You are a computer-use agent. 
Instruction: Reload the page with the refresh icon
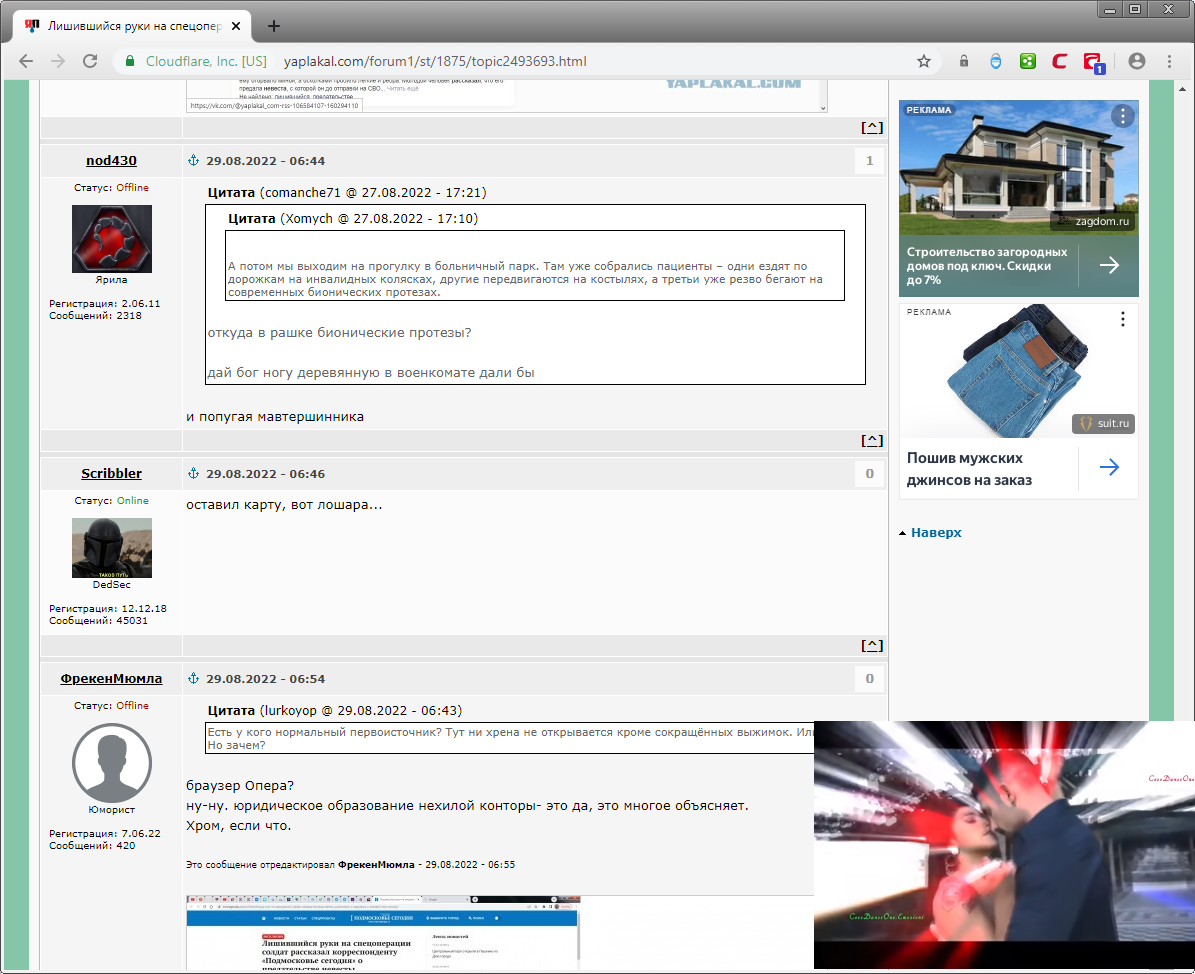[90, 61]
